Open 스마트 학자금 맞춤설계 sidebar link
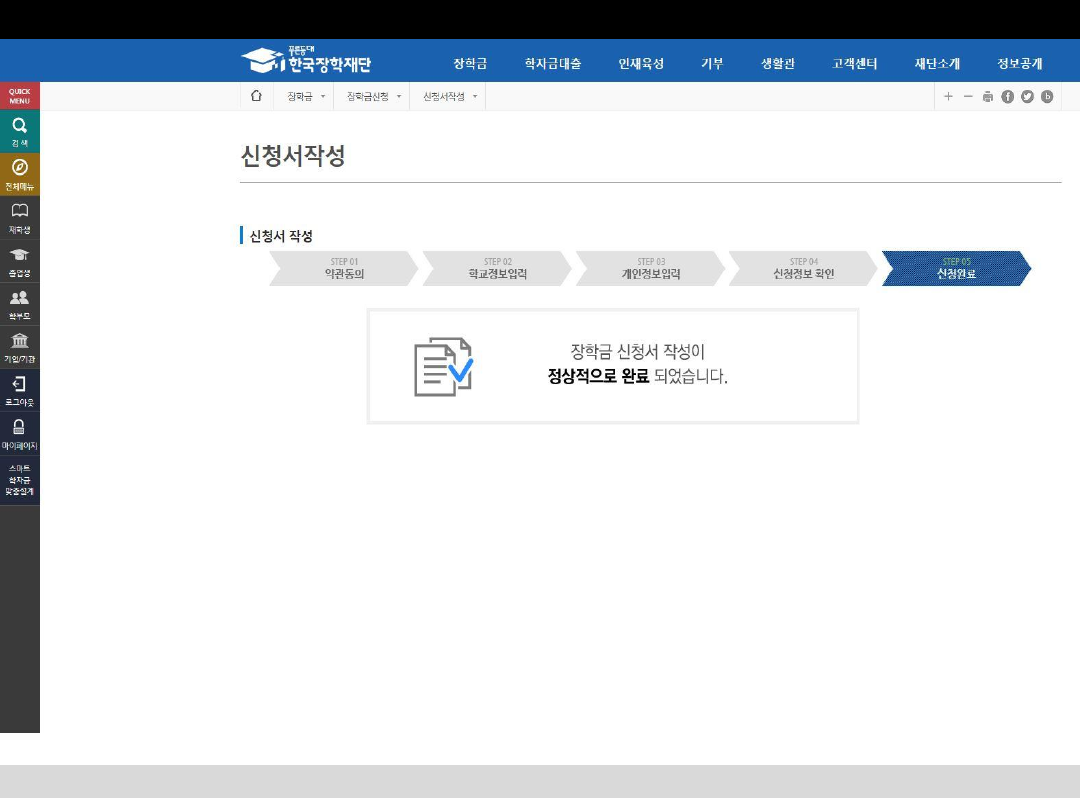 coord(19,480)
